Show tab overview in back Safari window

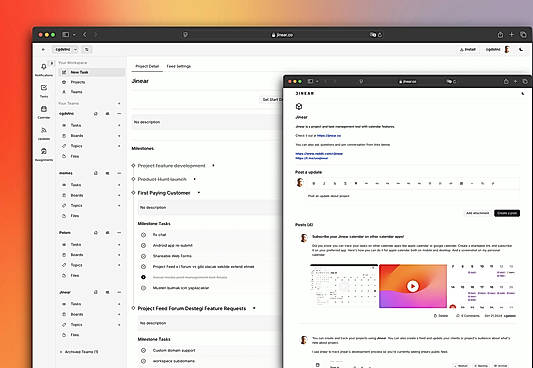(x=523, y=35)
